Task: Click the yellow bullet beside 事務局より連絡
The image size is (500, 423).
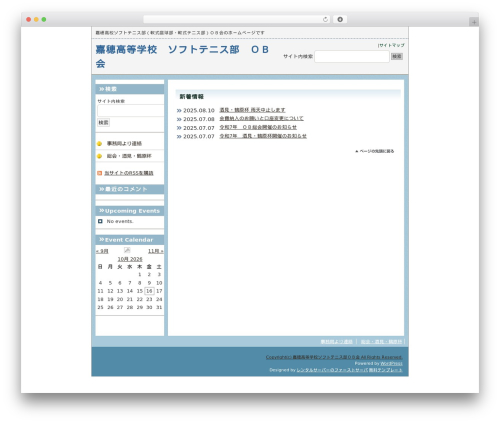Action: [99, 144]
